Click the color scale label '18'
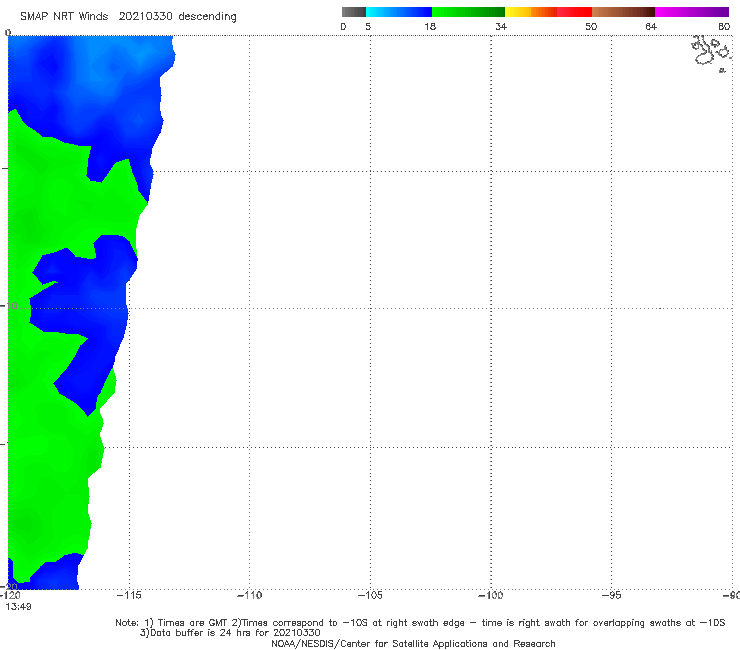 point(430,27)
